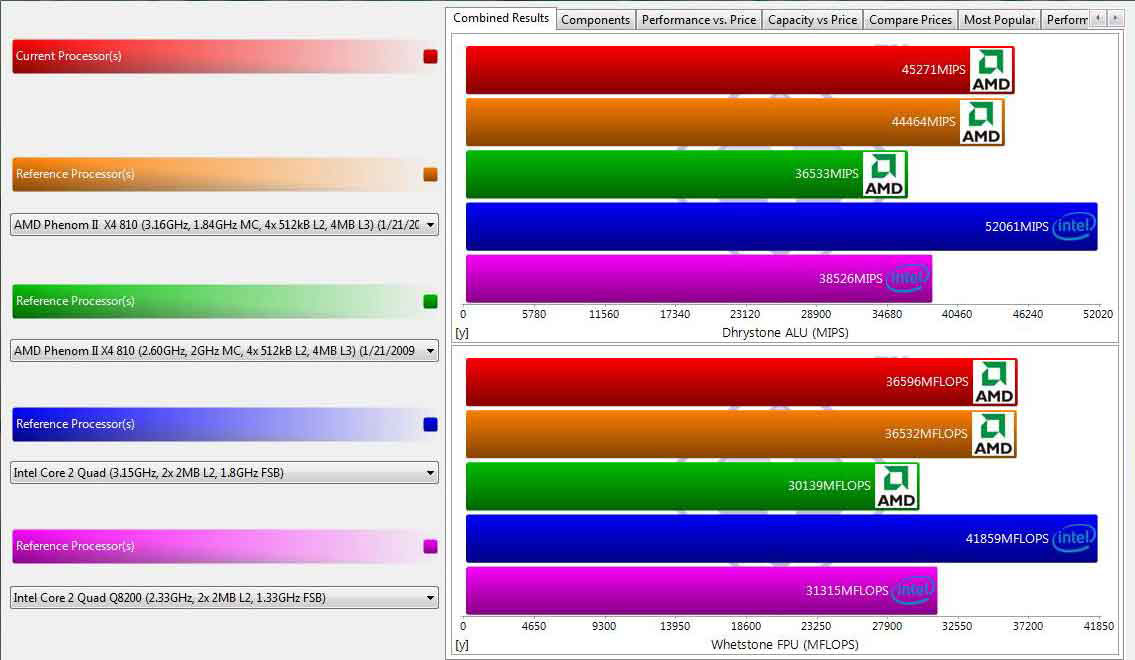Click the magenta Reference Processor(s) color swatch
Screen dimensions: 1135x660
(x=430, y=546)
